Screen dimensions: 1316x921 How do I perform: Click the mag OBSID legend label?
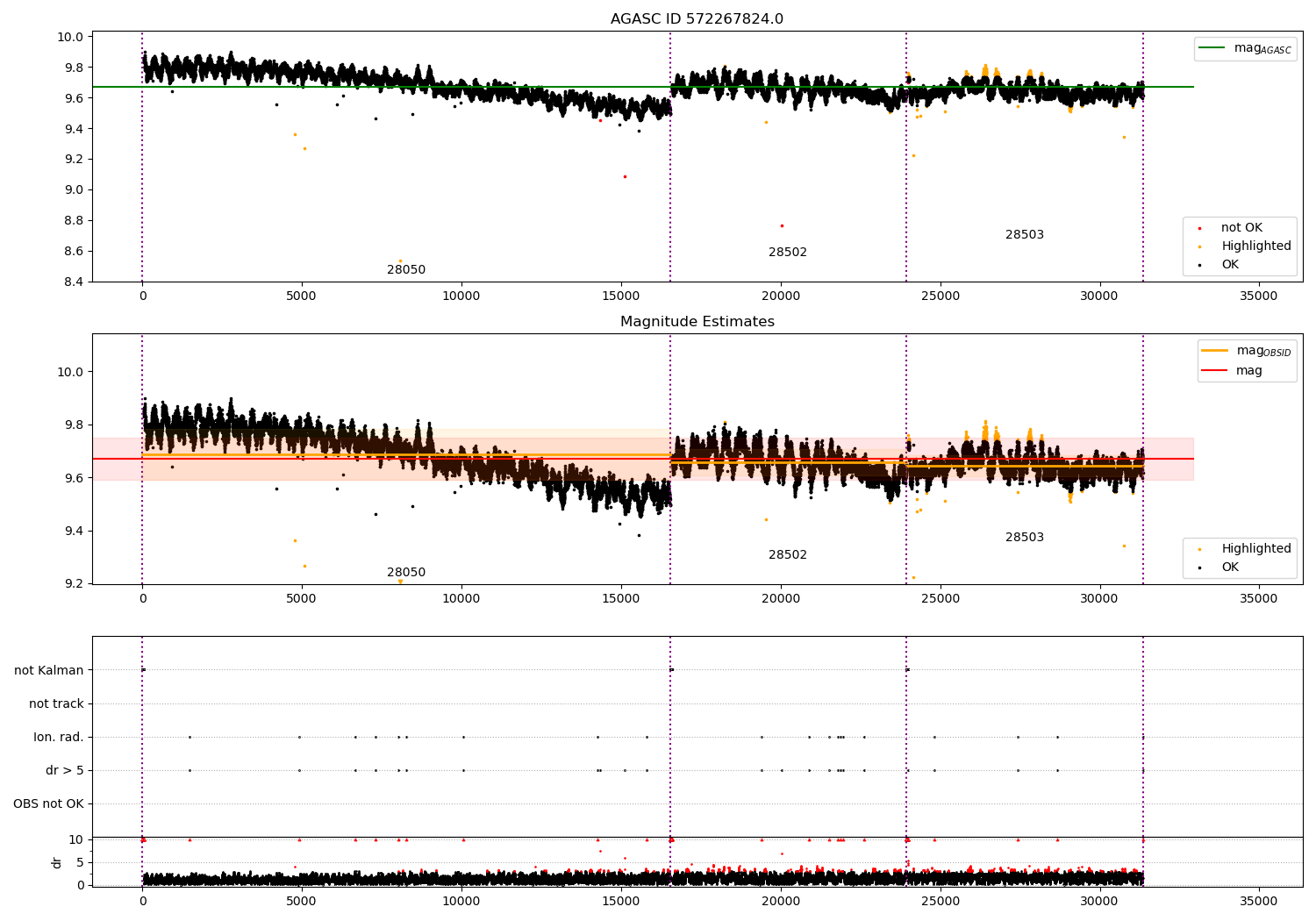[x=1263, y=351]
